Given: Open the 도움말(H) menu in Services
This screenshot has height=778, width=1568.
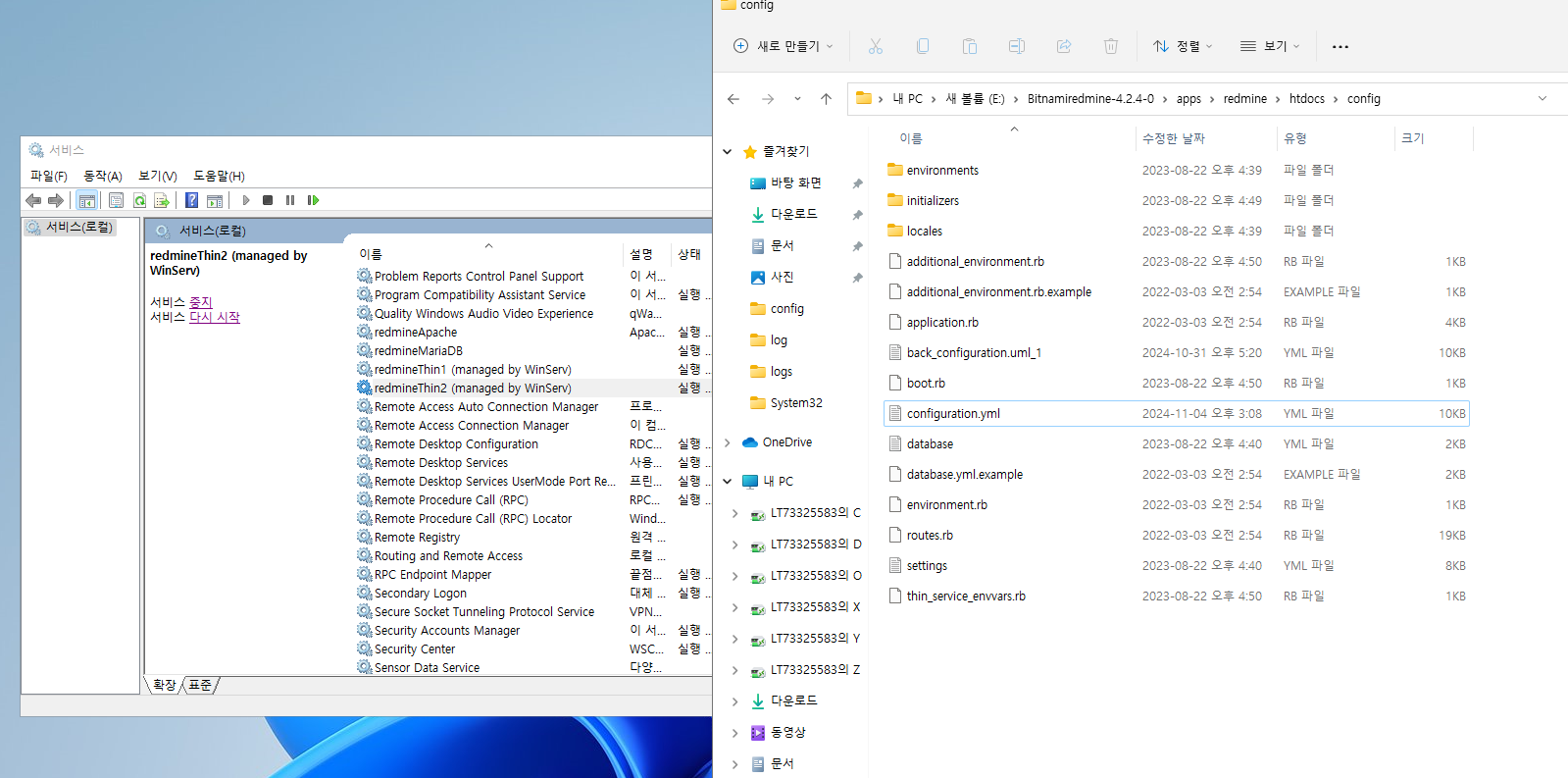Looking at the screenshot, I should pyautogui.click(x=219, y=176).
